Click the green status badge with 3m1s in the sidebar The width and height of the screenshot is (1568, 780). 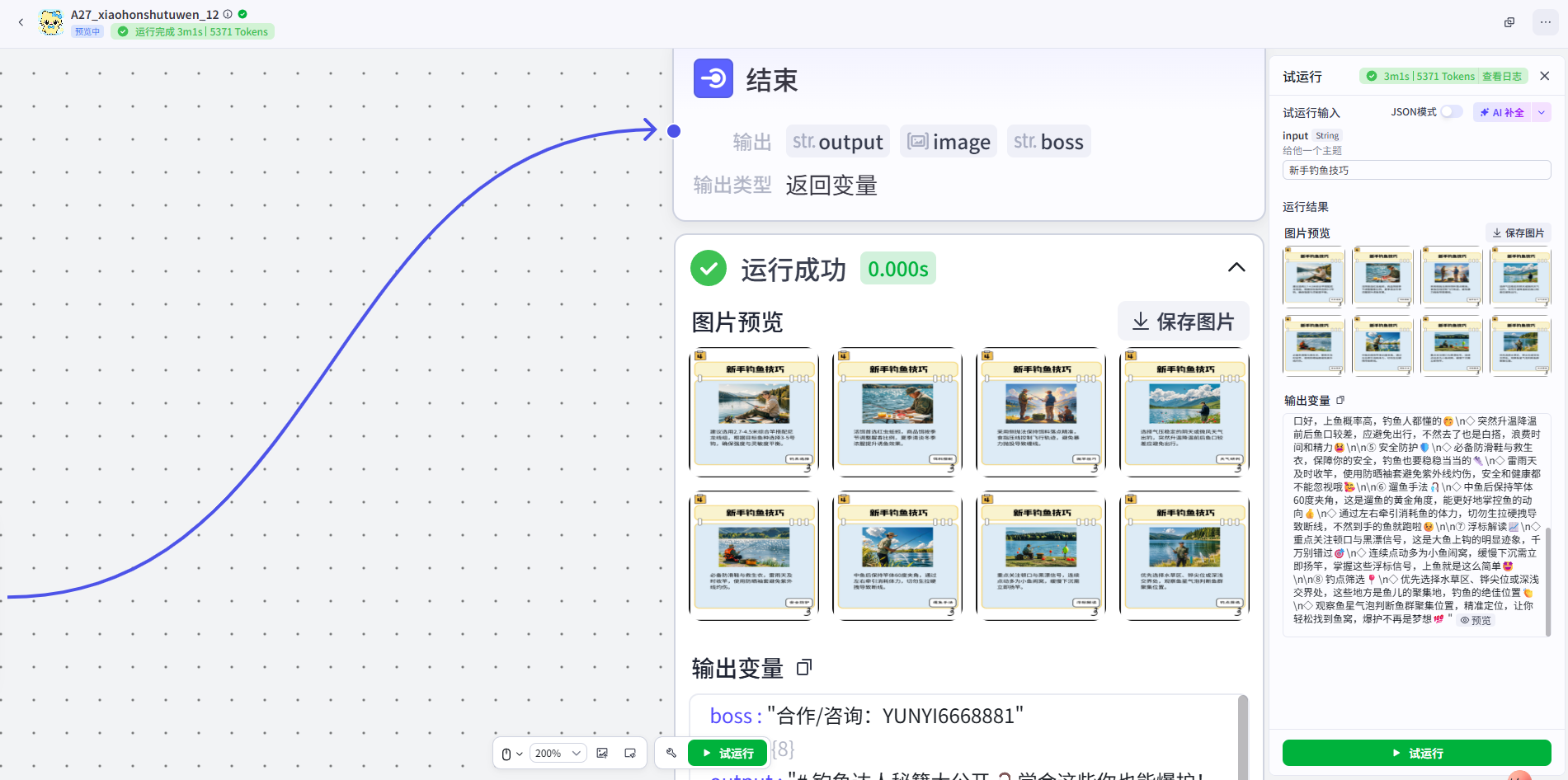[1443, 76]
